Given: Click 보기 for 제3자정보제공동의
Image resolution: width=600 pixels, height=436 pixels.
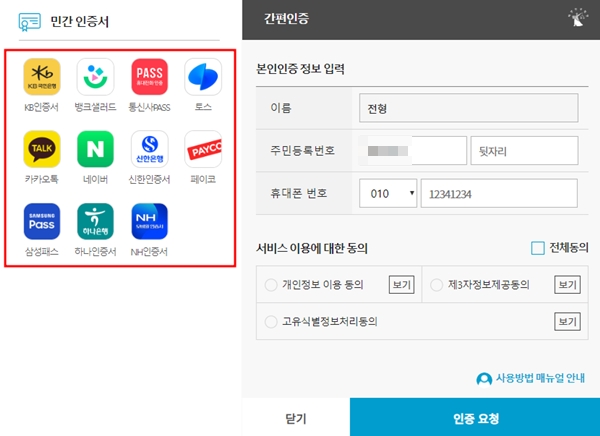Looking at the screenshot, I should pos(567,284).
